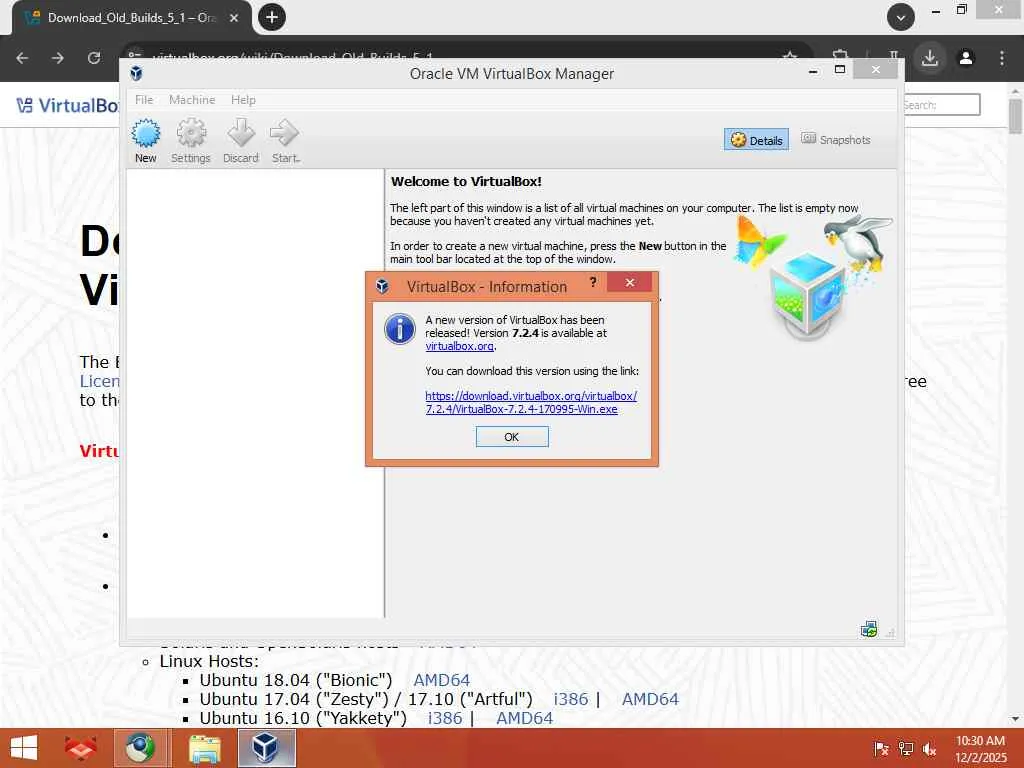Click the VirtualBox Manager title bar cube icon
Screen dimensions: 1024x768
[x=136, y=73]
